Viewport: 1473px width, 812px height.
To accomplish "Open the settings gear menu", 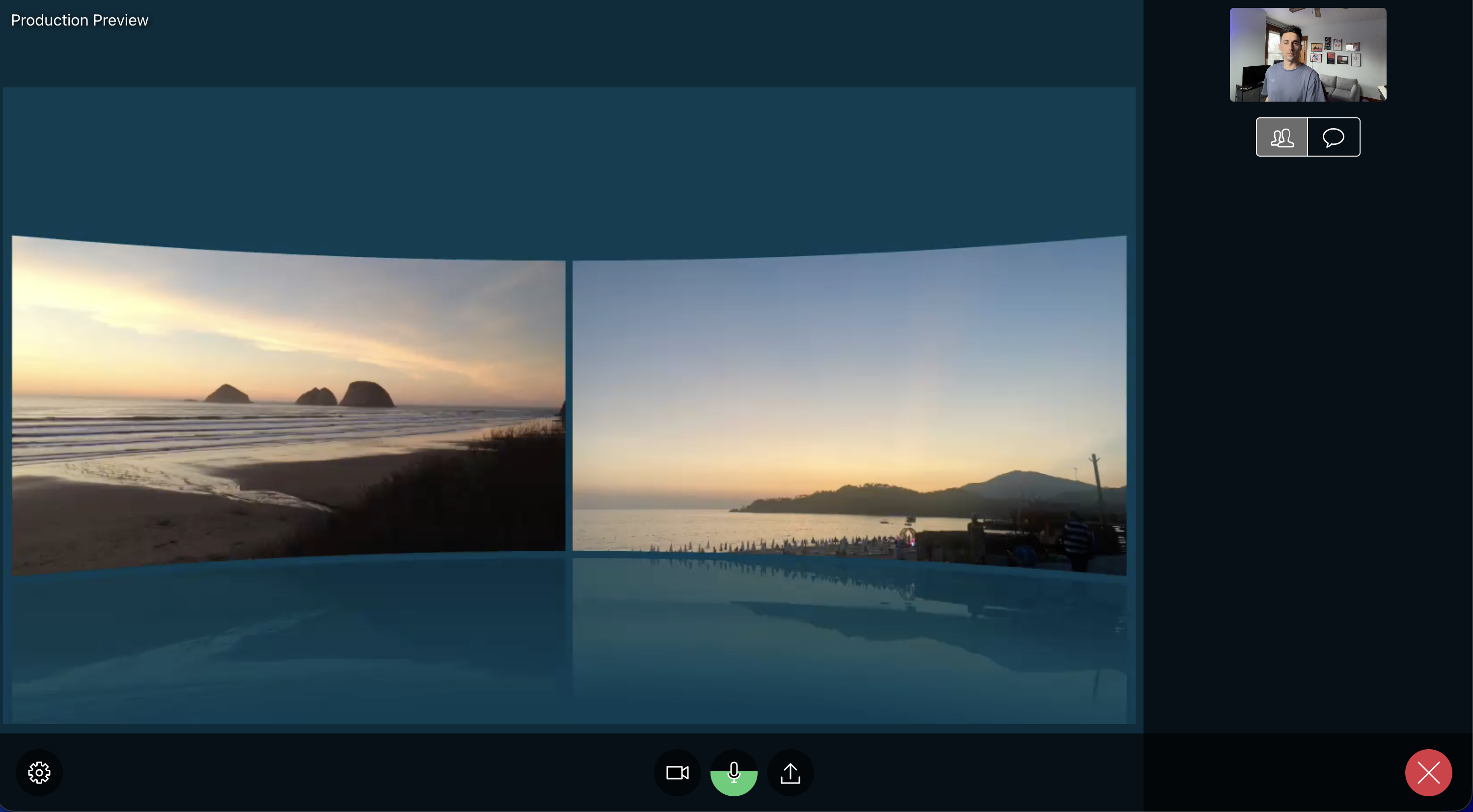I will click(x=39, y=773).
